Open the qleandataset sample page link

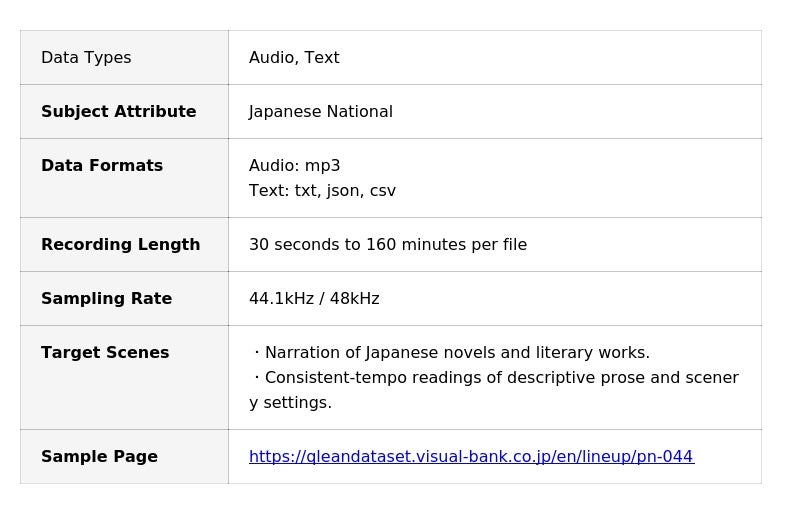pyautogui.click(x=470, y=457)
